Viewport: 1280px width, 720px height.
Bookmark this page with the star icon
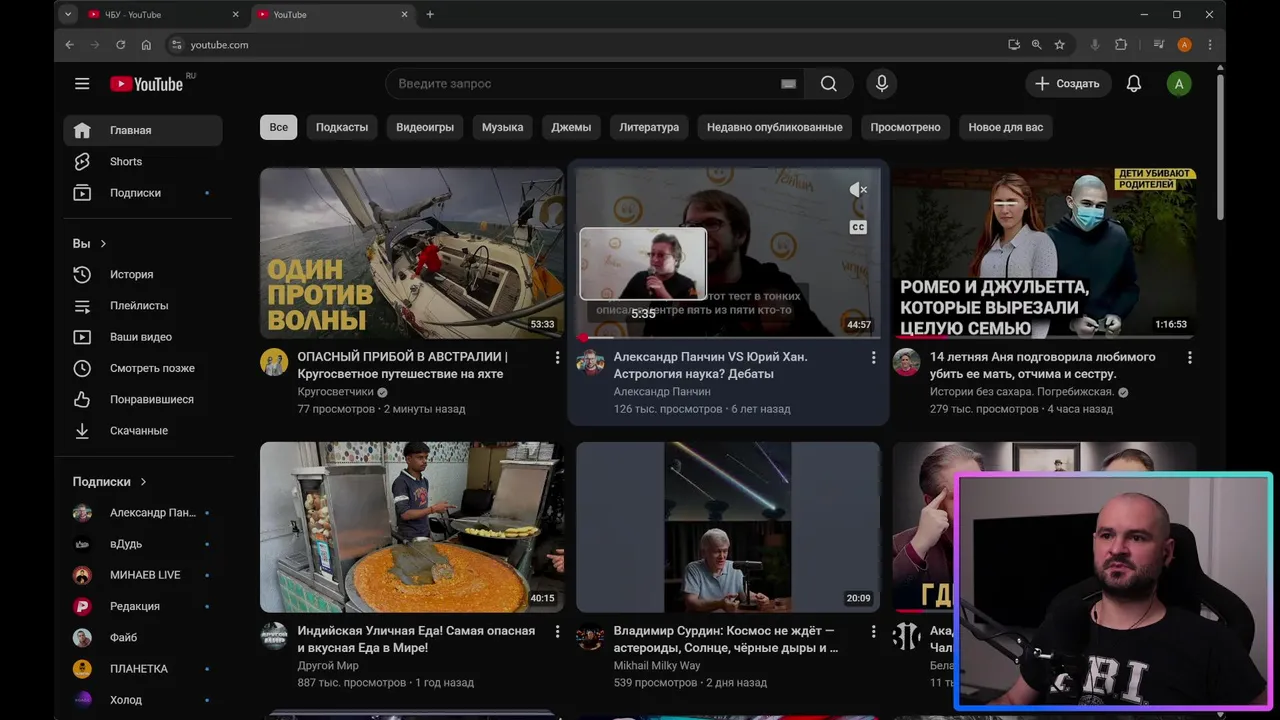[1059, 45]
